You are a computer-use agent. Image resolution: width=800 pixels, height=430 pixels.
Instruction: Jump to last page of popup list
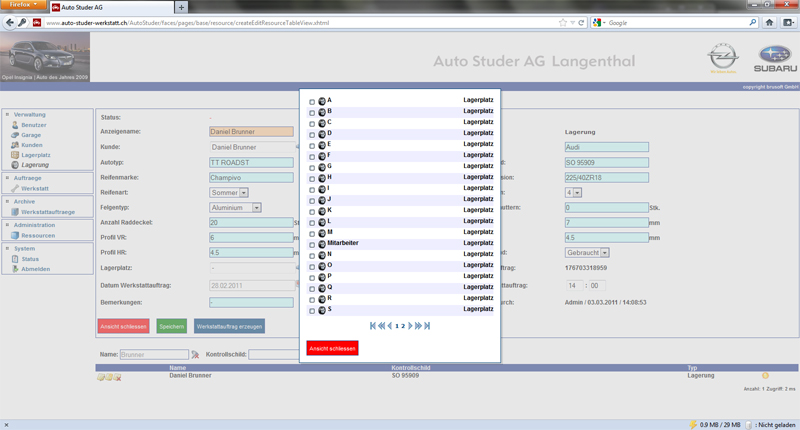[x=427, y=325]
